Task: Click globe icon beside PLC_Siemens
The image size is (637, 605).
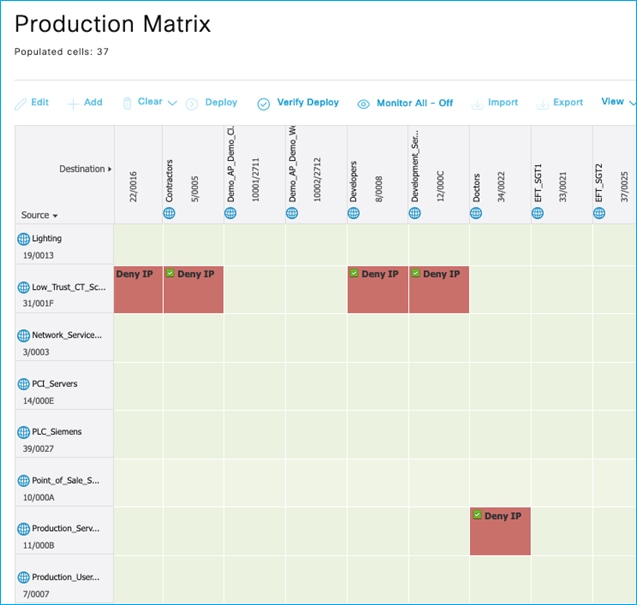Action: (24, 432)
